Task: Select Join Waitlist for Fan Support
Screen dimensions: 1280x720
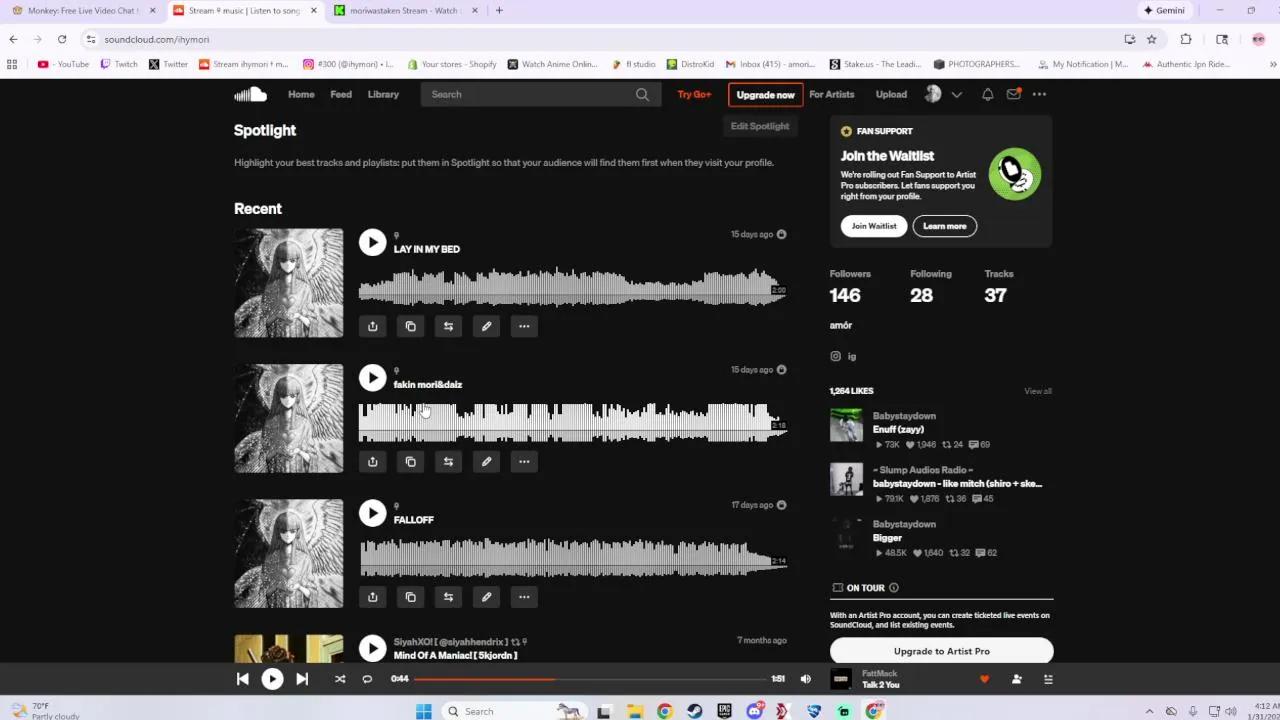Action: (873, 226)
